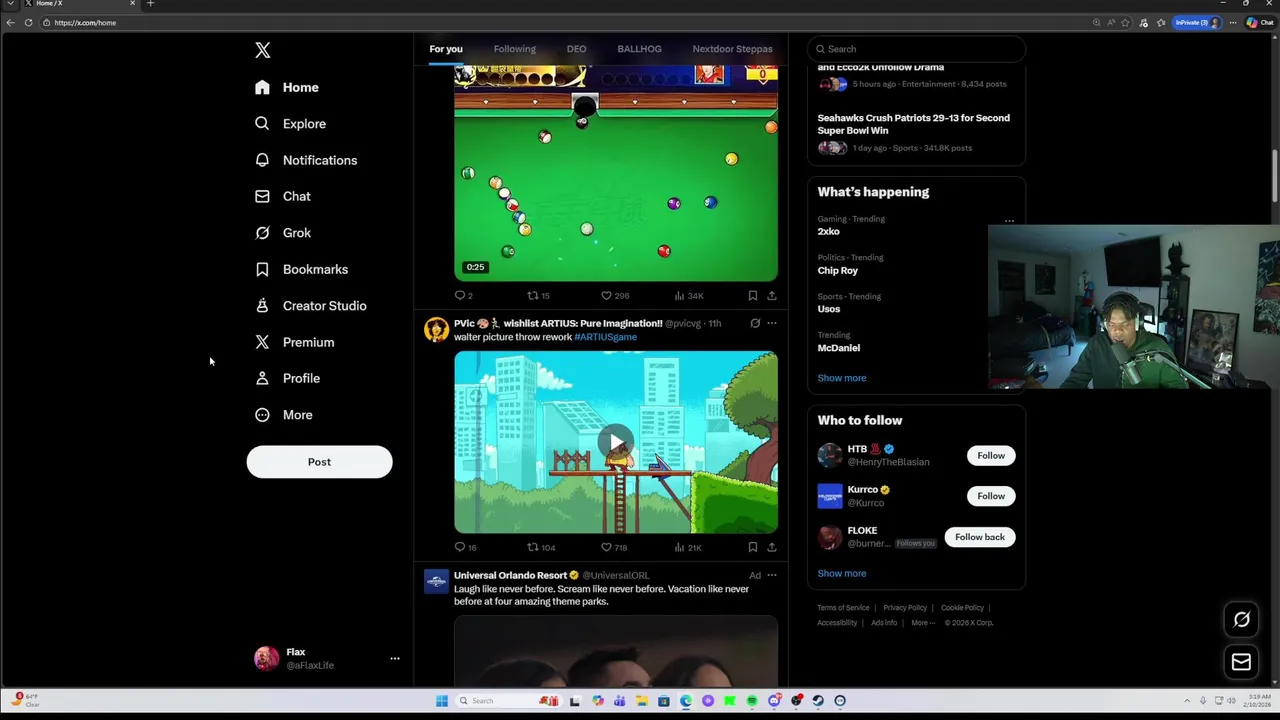This screenshot has width=1280, height=720.
Task: Open trending topic McDaniel
Action: pyautogui.click(x=838, y=348)
